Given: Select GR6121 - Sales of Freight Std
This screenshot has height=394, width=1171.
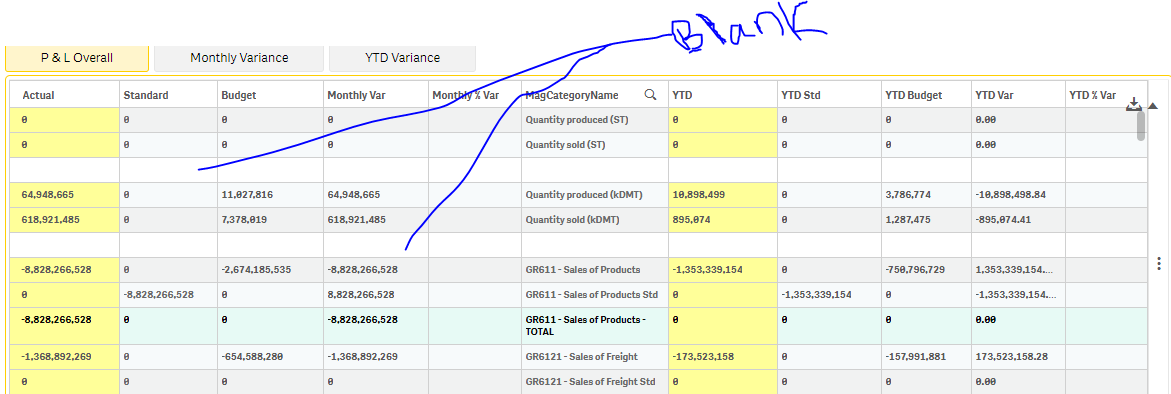Looking at the screenshot, I should coord(590,382).
